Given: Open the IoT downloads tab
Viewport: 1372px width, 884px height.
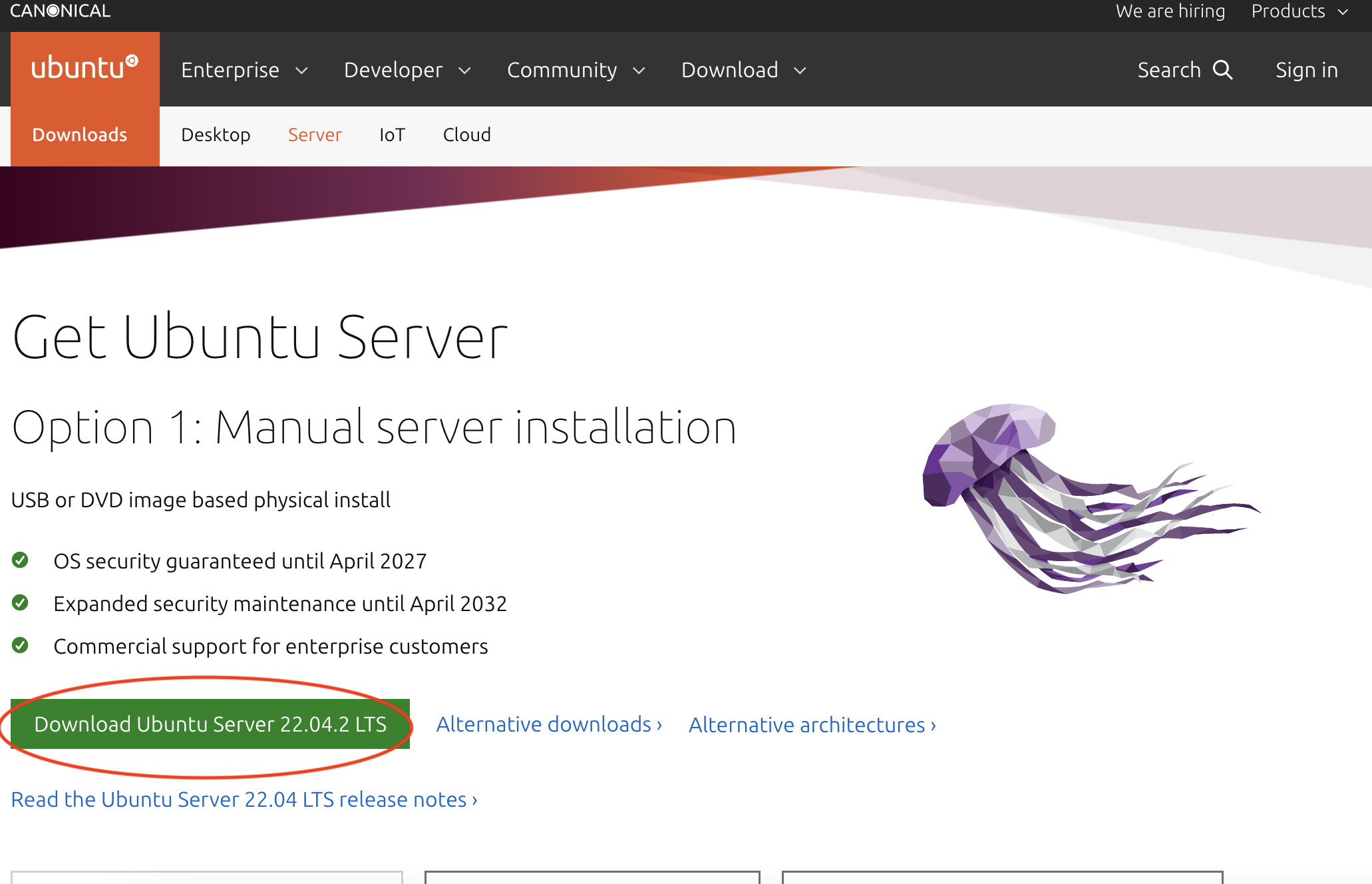Looking at the screenshot, I should click(392, 135).
